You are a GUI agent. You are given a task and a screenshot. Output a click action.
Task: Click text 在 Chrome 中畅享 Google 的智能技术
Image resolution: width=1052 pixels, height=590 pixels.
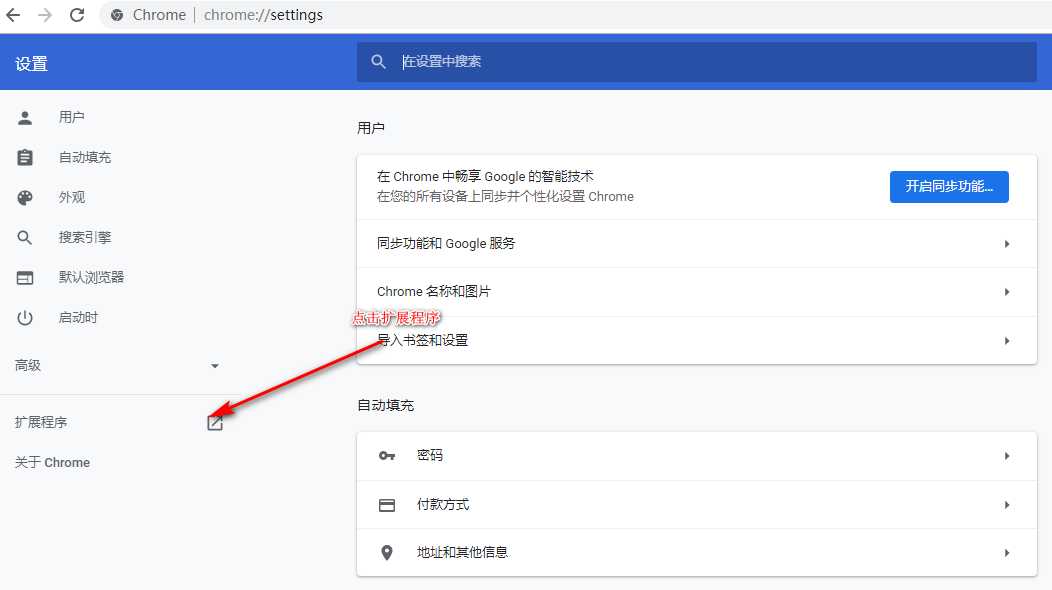pos(485,177)
